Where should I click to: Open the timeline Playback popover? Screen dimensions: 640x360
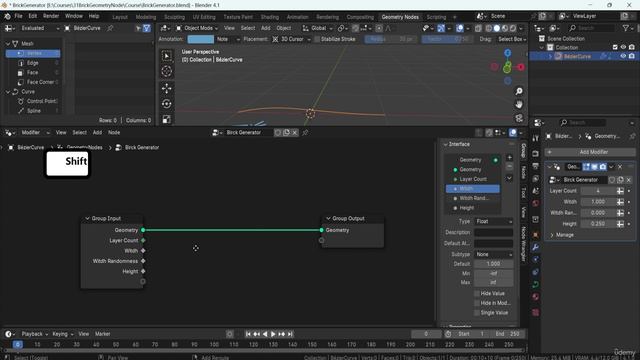[x=35, y=334]
